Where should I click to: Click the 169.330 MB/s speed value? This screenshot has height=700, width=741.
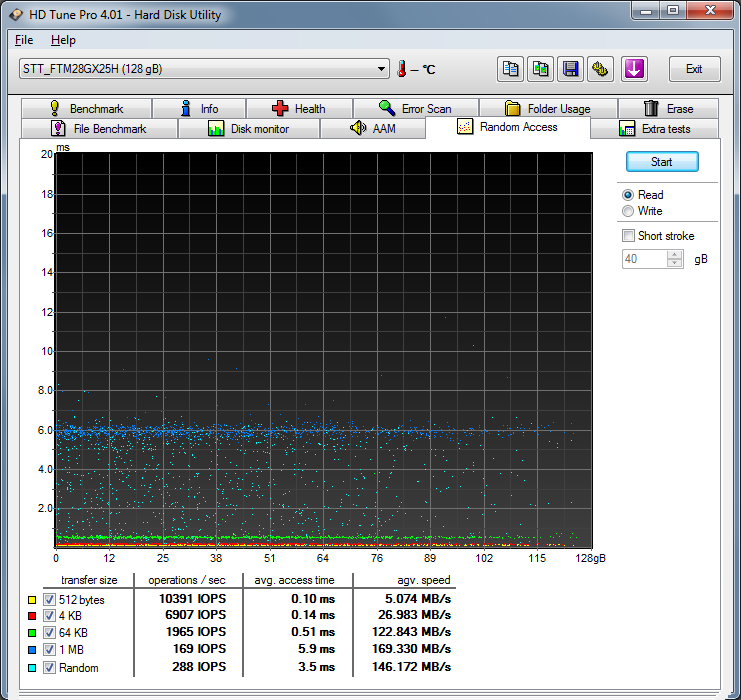pos(411,649)
